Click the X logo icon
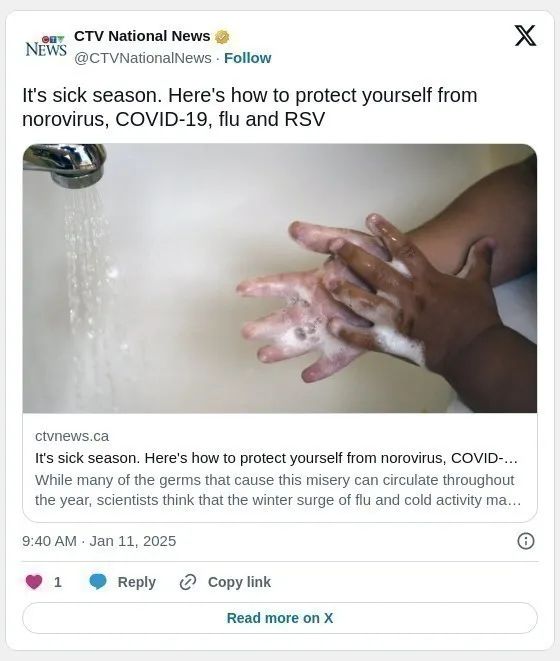The image size is (560, 661). [x=525, y=36]
